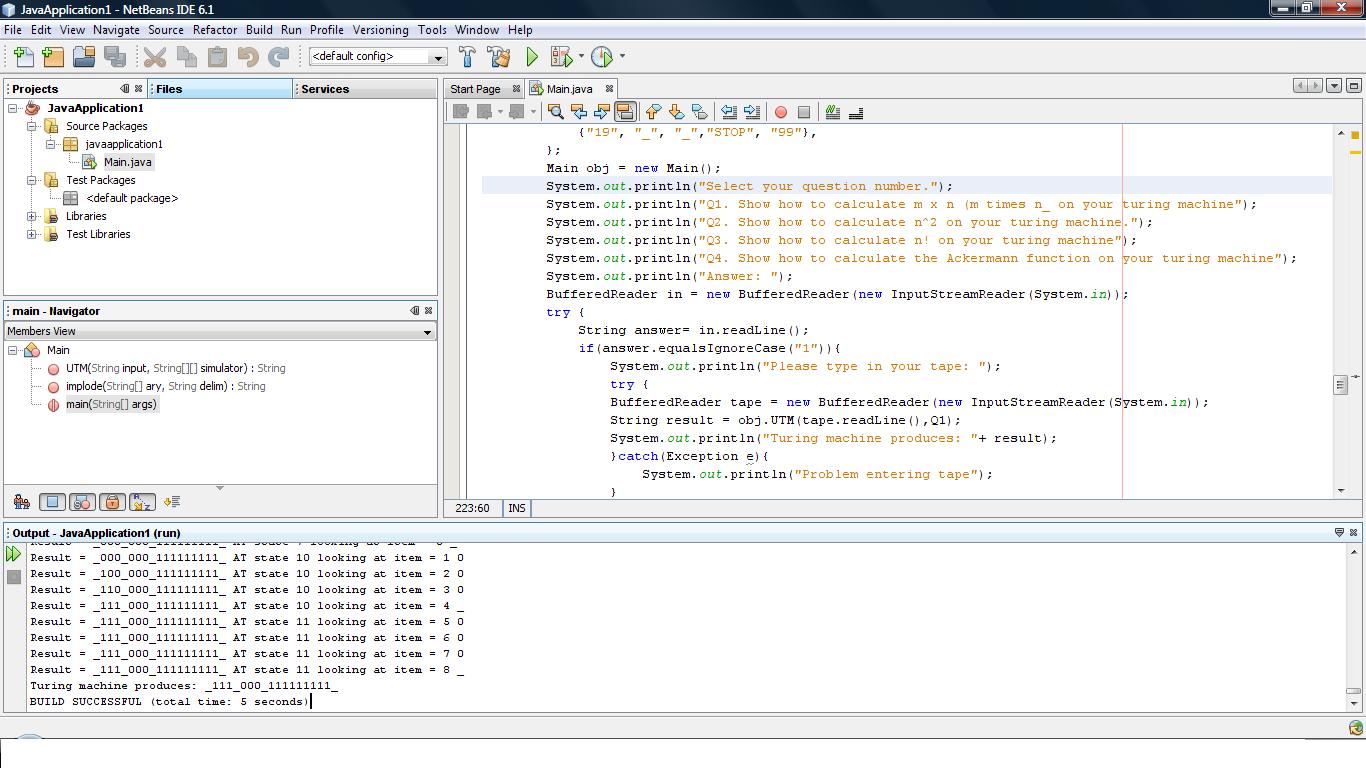Viewport: 1366px width, 768px height.
Task: Click the Debug Main Project icon
Action: coord(561,57)
